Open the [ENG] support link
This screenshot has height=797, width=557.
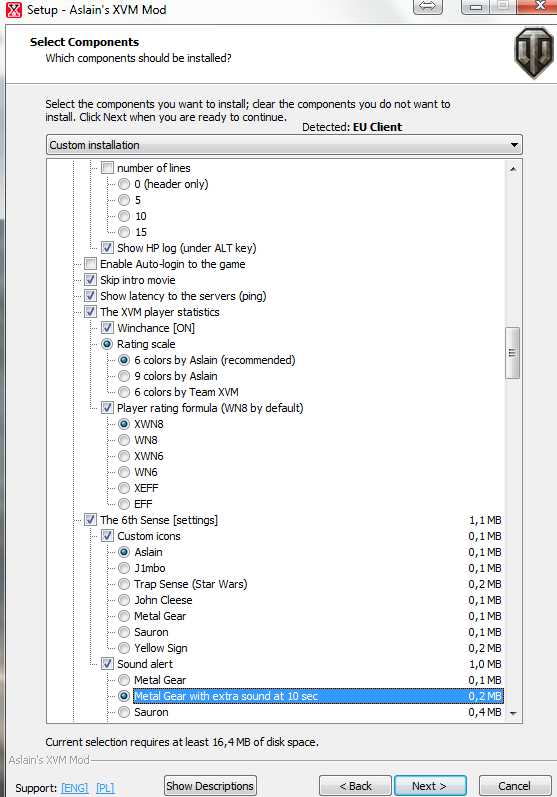pos(75,788)
